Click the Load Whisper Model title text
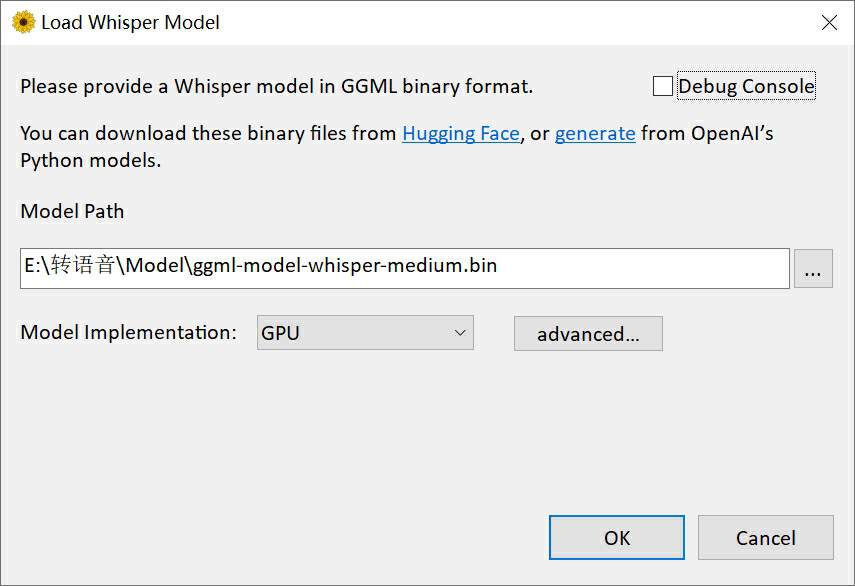The height and width of the screenshot is (586, 855). (x=130, y=22)
